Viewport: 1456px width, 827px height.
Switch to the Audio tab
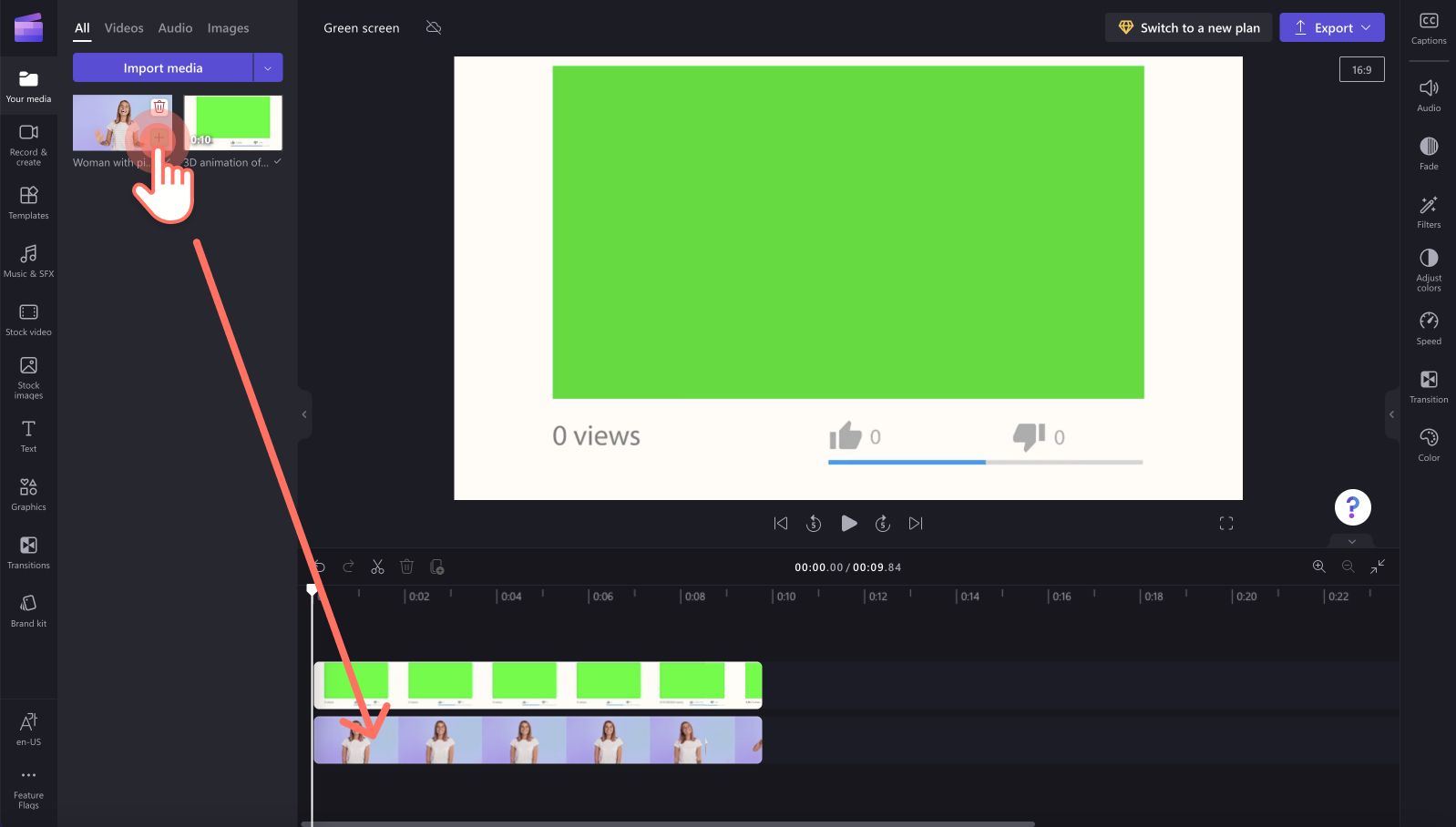tap(175, 28)
